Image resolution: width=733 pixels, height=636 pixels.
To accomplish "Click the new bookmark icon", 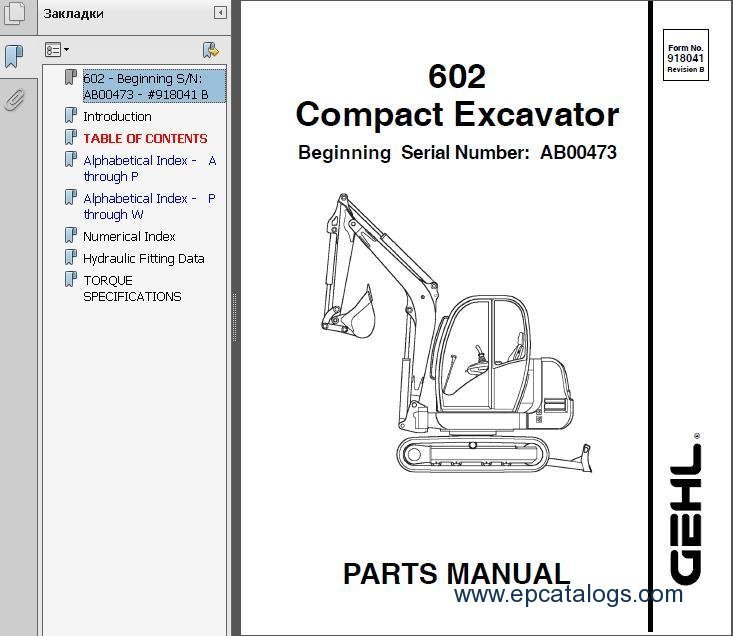I will [x=210, y=50].
